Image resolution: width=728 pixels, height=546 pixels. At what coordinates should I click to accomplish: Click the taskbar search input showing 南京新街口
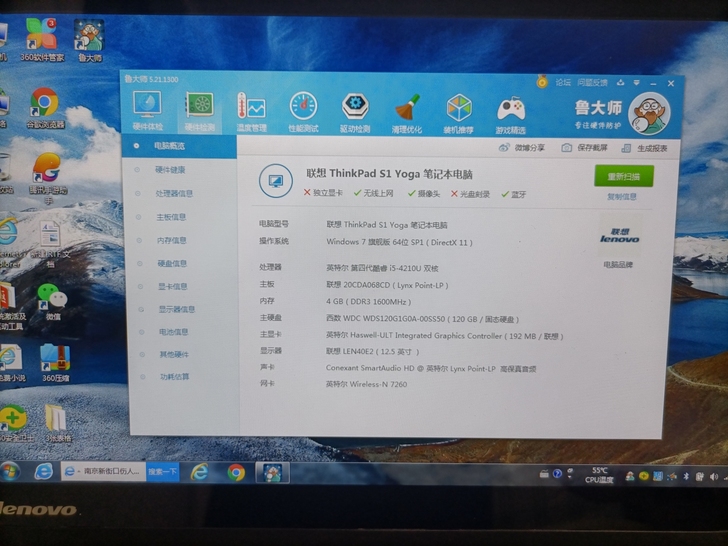click(104, 472)
